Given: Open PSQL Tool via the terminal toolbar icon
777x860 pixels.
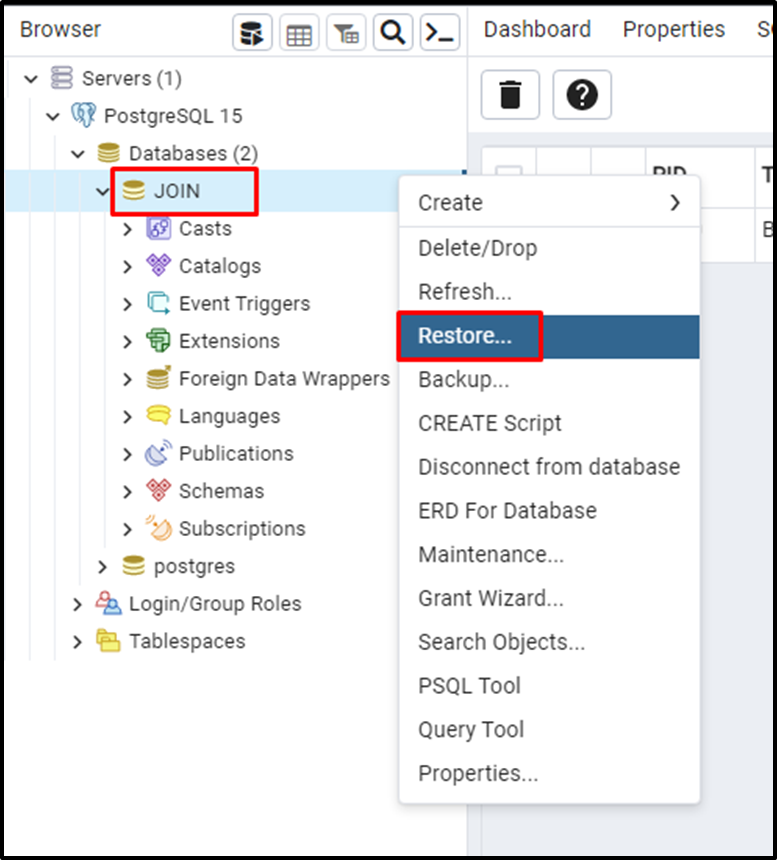Looking at the screenshot, I should [438, 31].
